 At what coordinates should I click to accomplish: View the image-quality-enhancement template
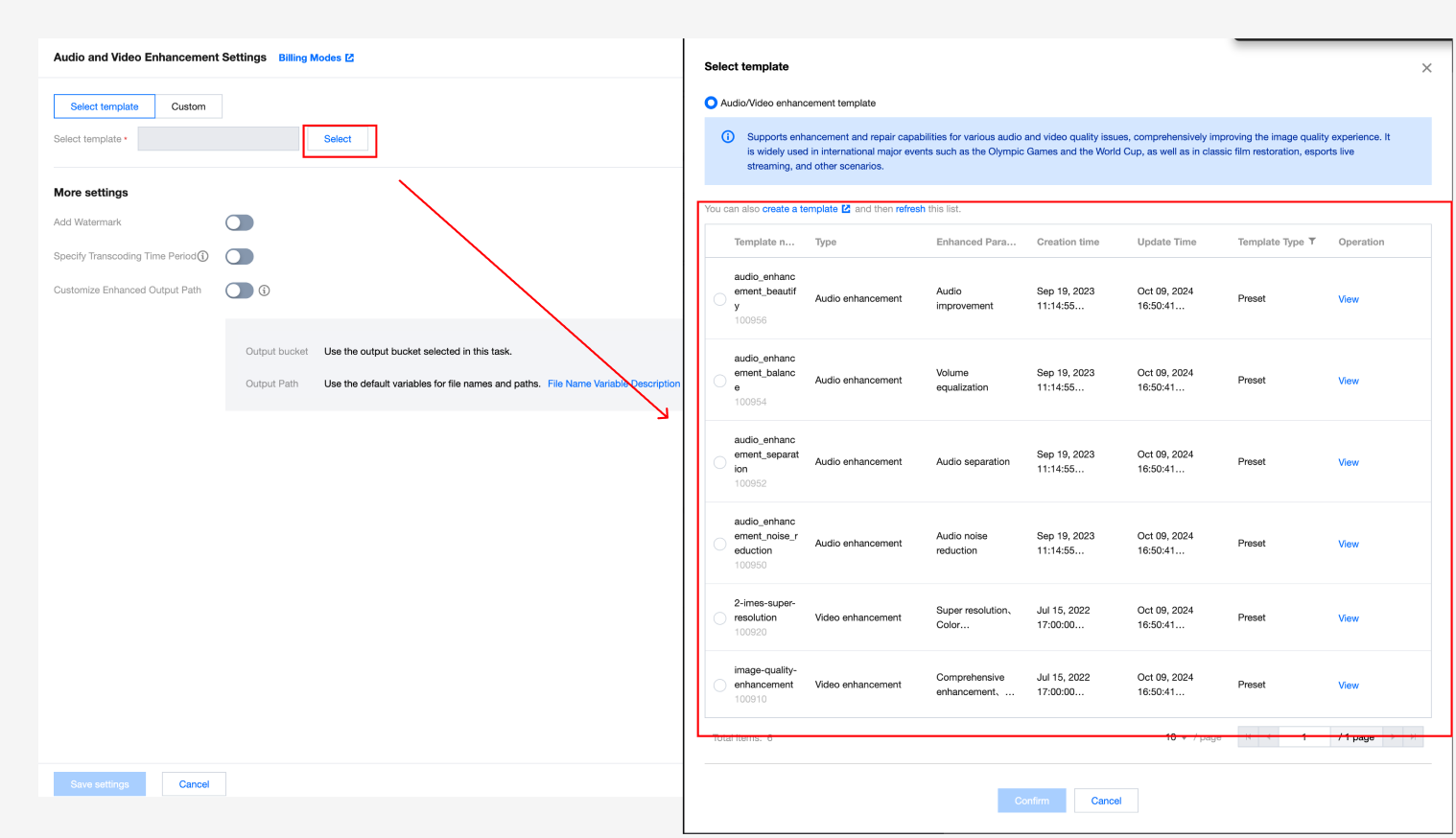pos(1349,686)
